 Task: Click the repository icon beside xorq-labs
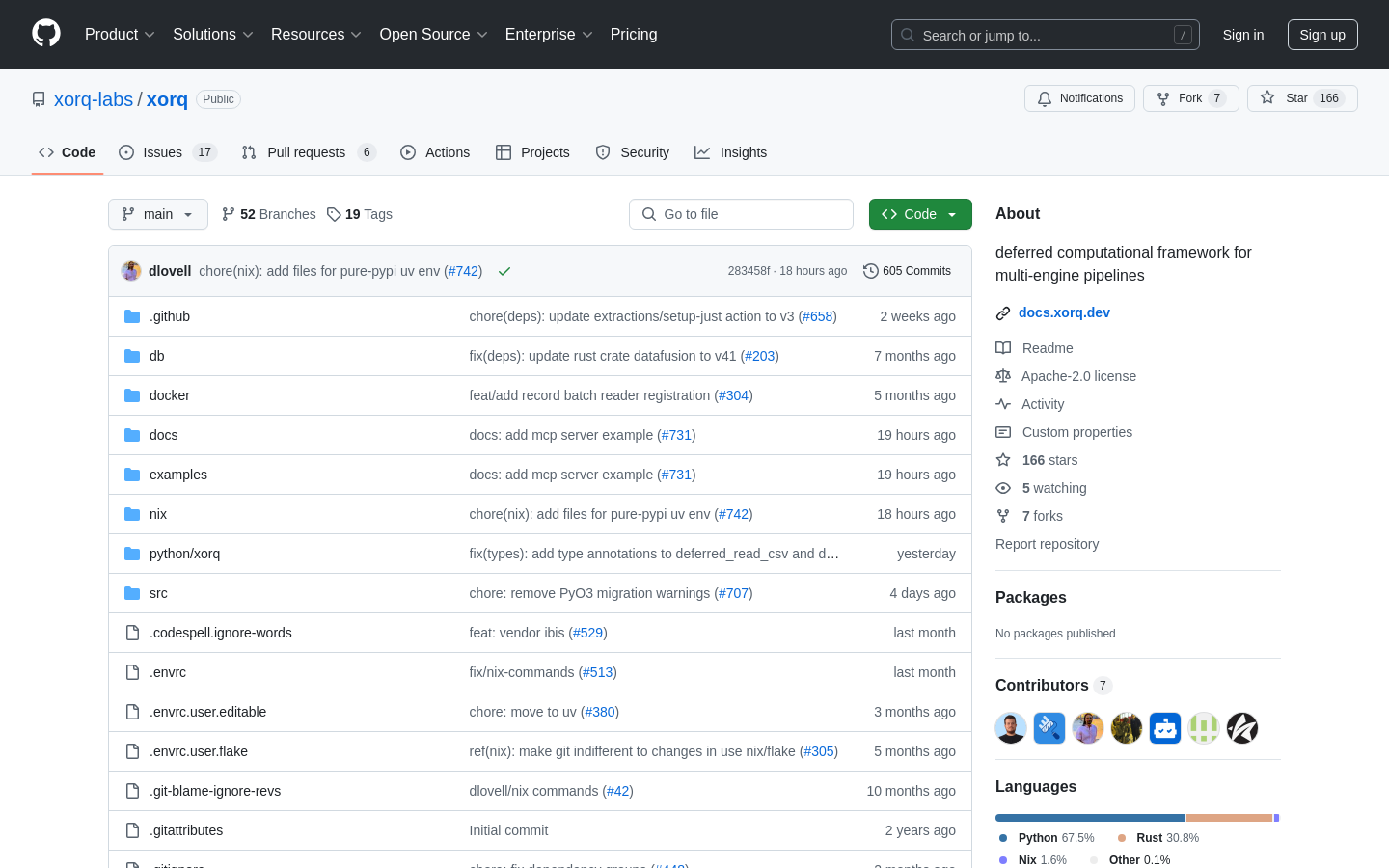tap(39, 99)
